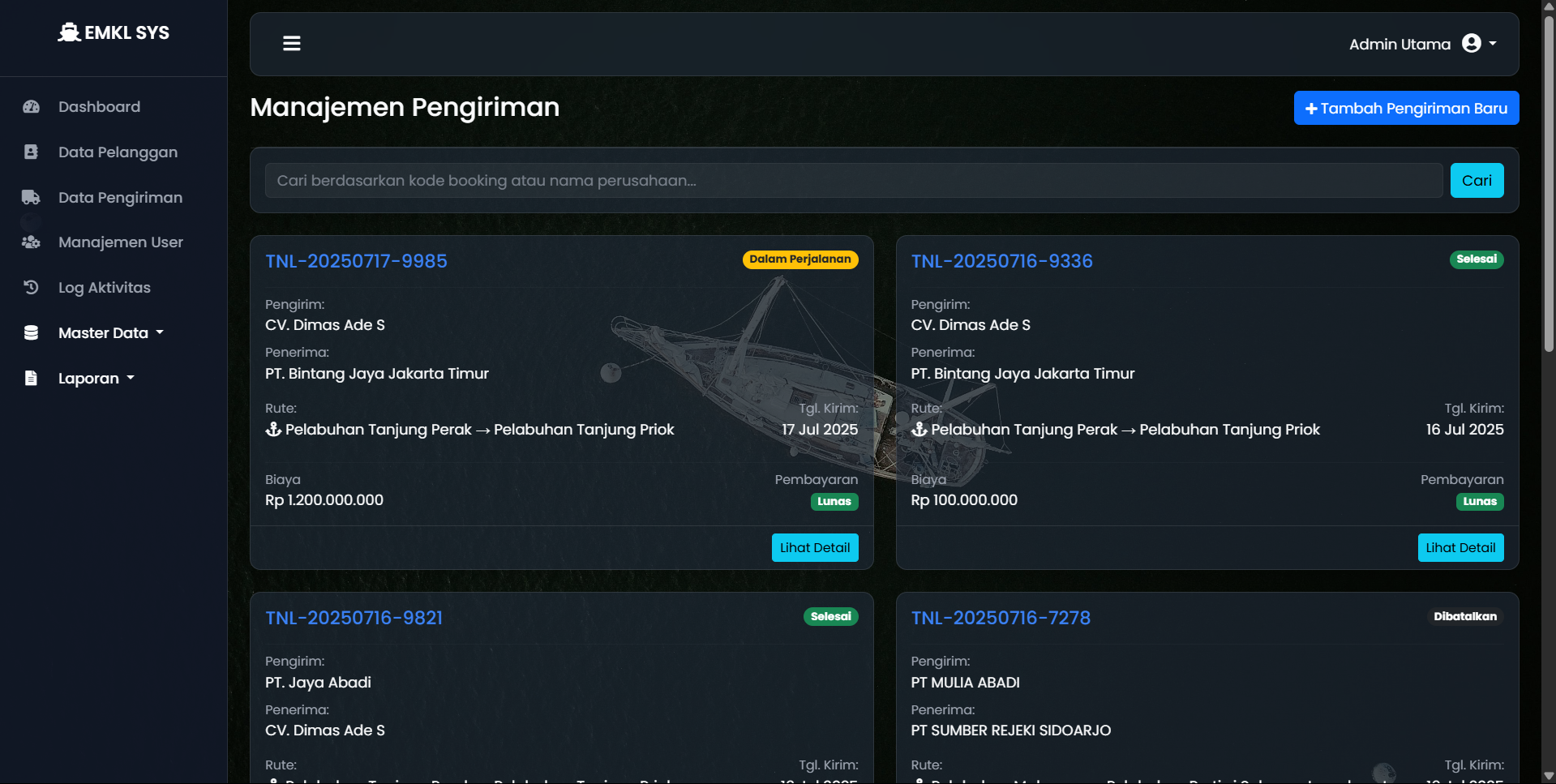Click the Master Data database icon
1556x784 pixels.
pos(31,333)
